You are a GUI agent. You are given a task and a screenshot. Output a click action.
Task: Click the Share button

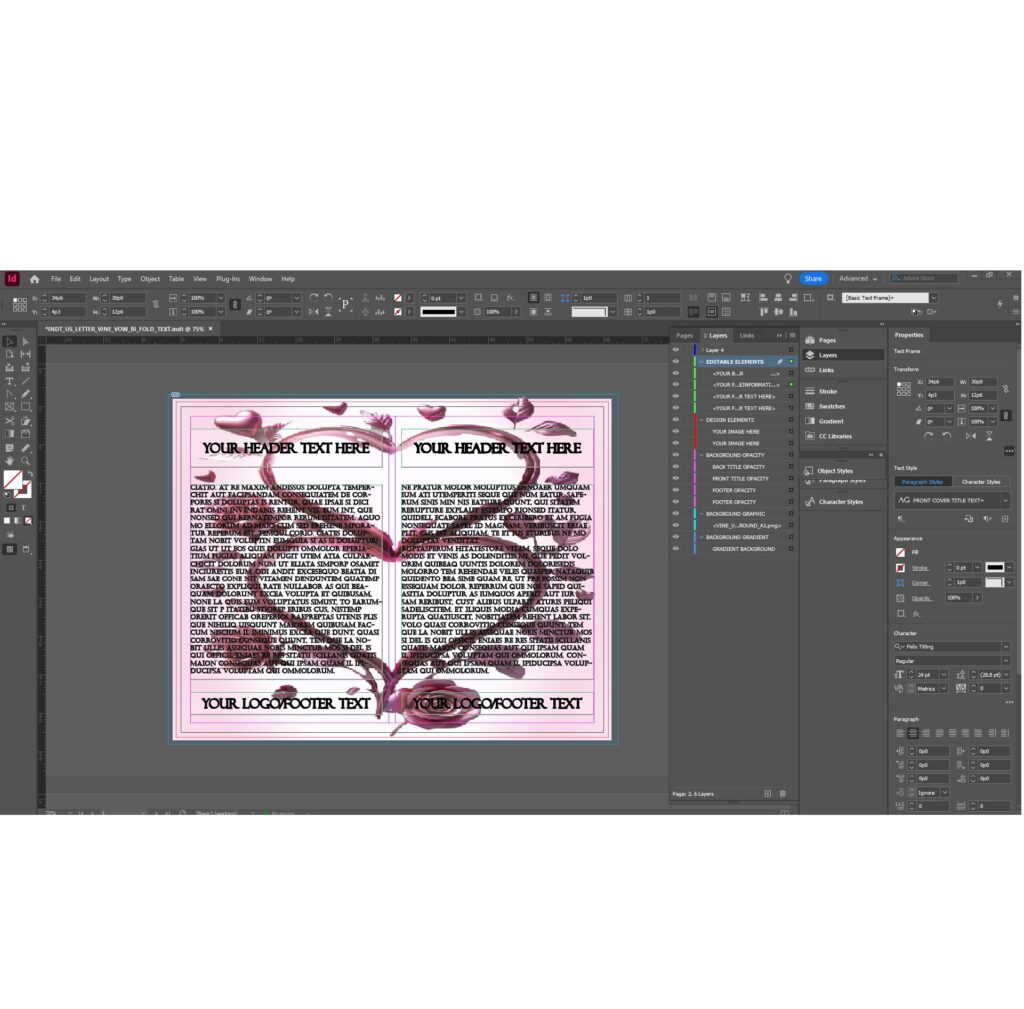813,279
